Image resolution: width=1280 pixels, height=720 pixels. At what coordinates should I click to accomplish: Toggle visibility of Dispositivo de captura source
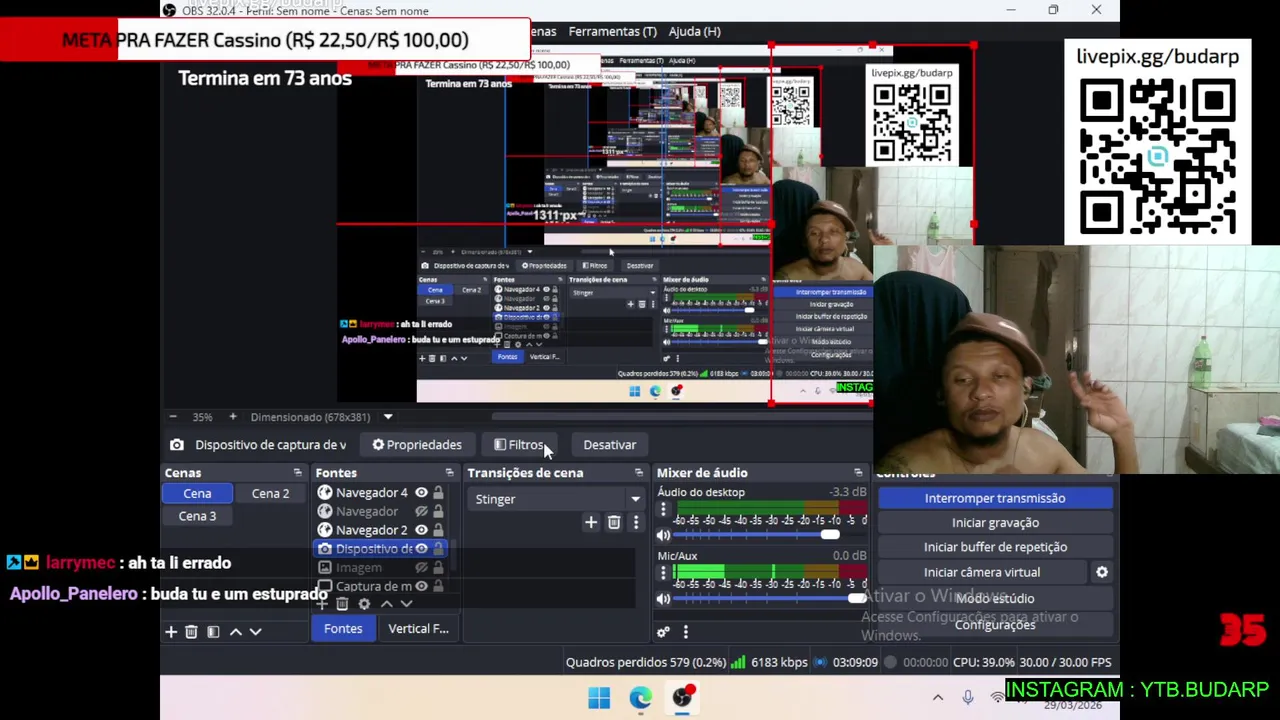pyautogui.click(x=421, y=549)
